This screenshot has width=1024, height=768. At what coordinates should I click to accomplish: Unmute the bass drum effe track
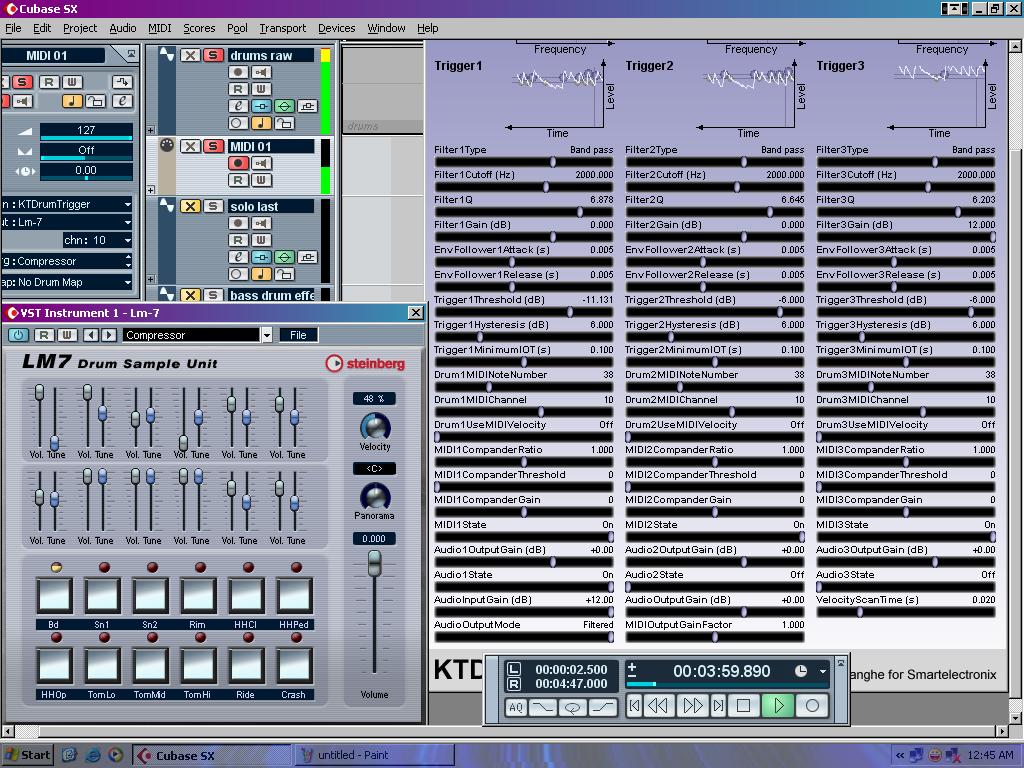189,295
